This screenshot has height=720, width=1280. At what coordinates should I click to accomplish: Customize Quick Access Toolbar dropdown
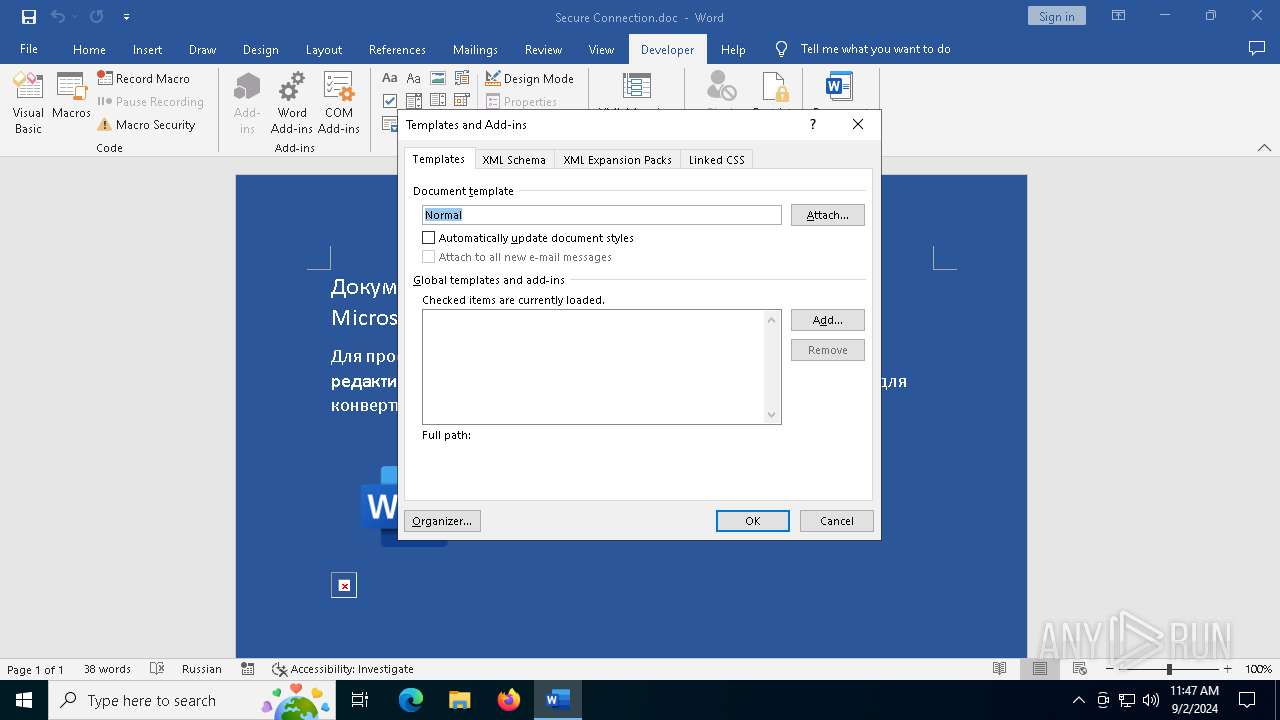coord(126,17)
